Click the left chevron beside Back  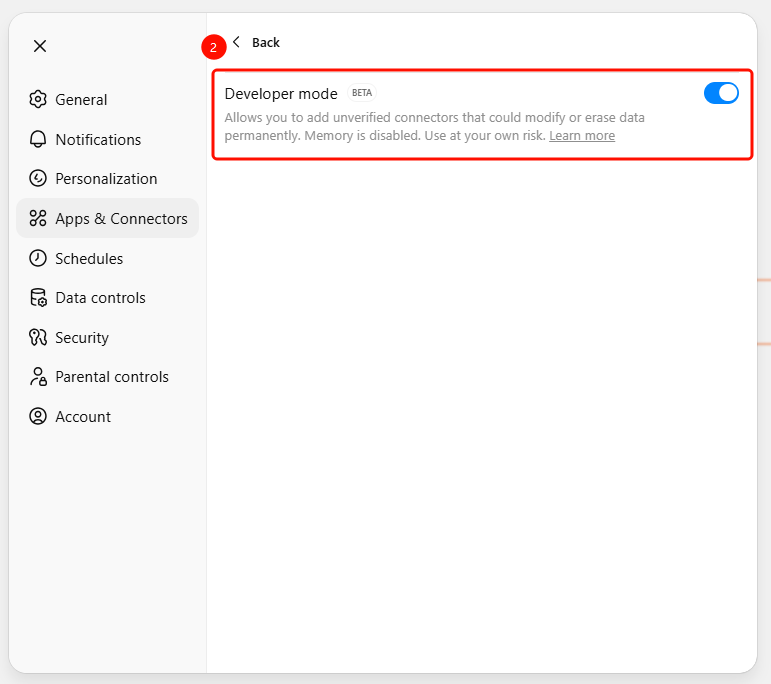pyautogui.click(x=237, y=42)
